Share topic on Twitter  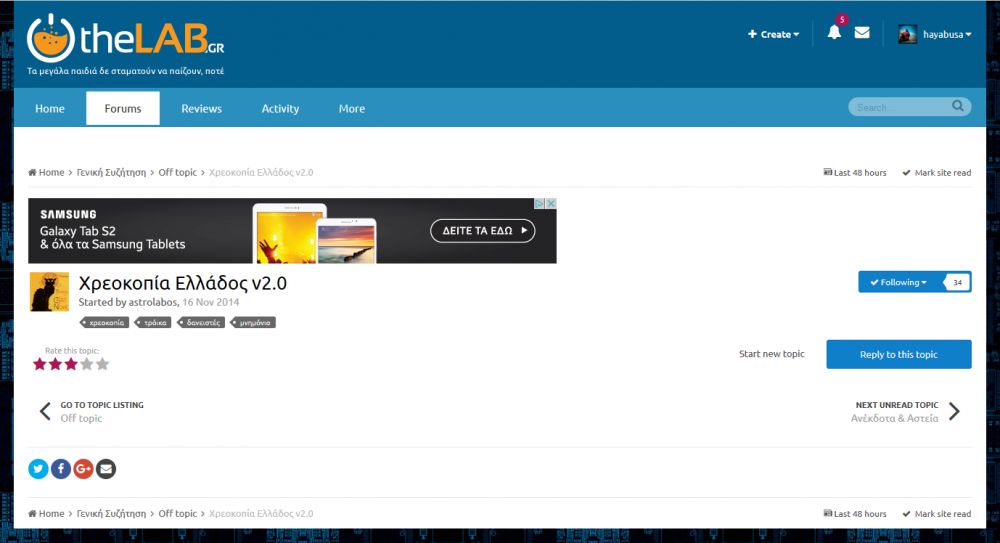pos(38,469)
